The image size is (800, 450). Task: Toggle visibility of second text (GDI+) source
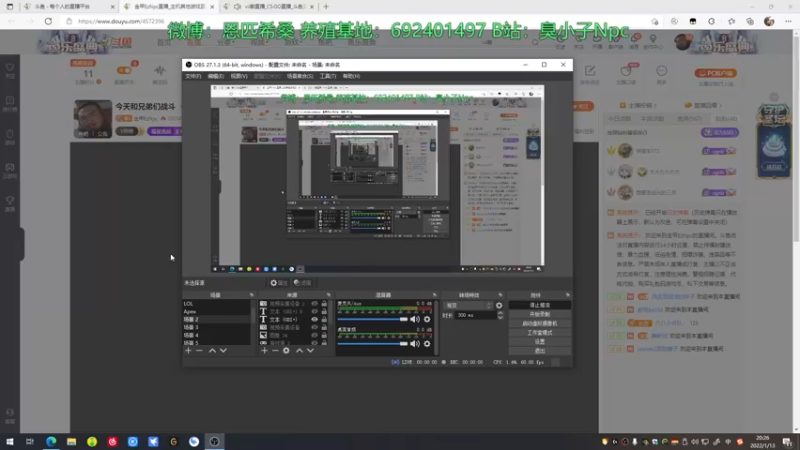[314, 319]
